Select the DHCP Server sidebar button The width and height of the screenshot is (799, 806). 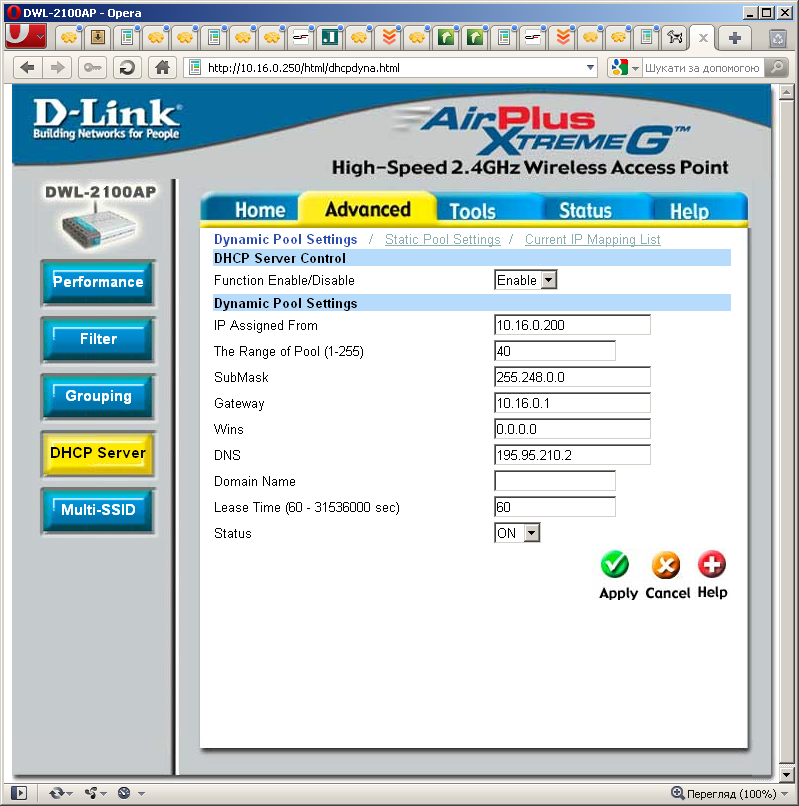[98, 453]
